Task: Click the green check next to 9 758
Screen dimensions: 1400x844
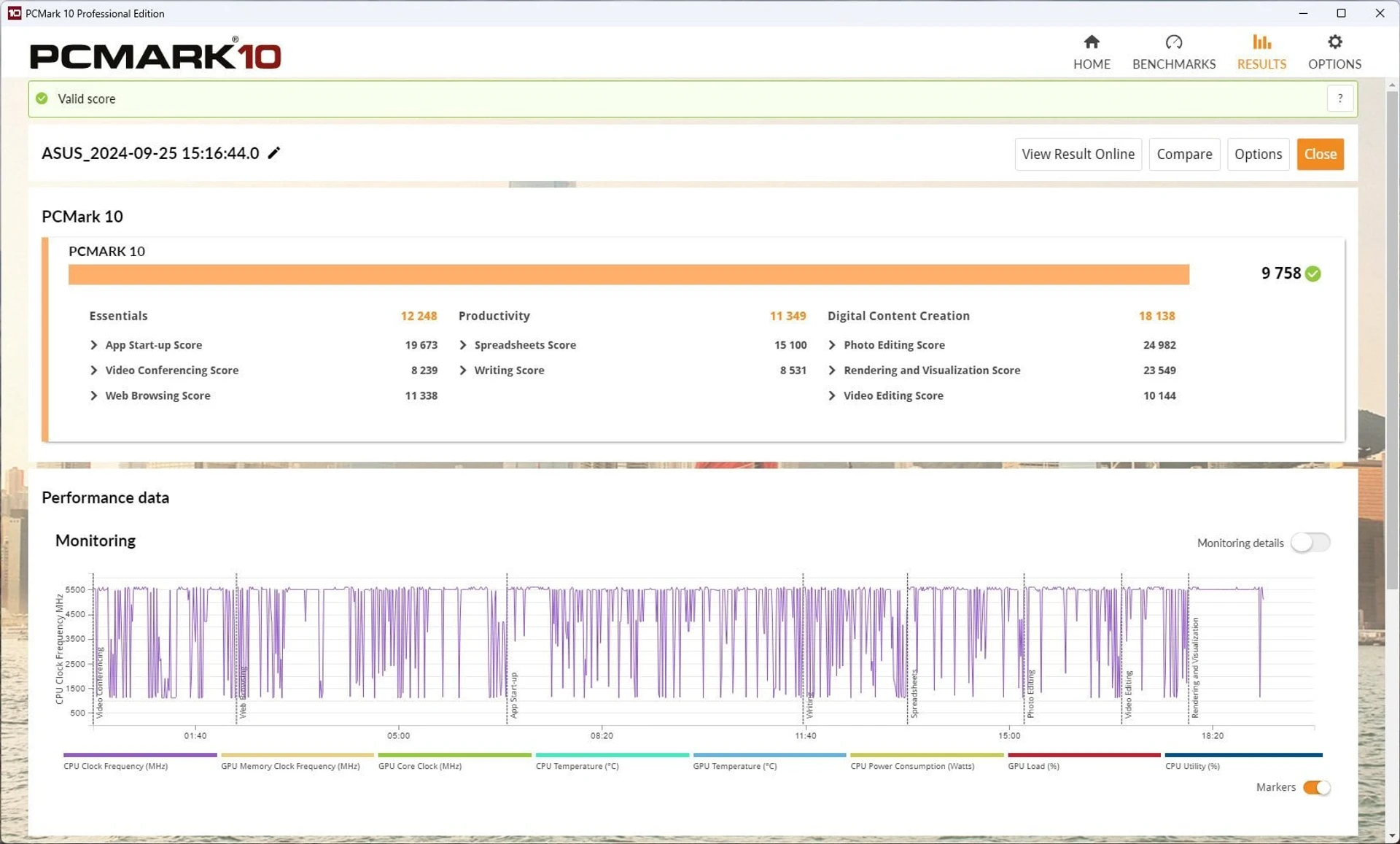Action: point(1313,274)
